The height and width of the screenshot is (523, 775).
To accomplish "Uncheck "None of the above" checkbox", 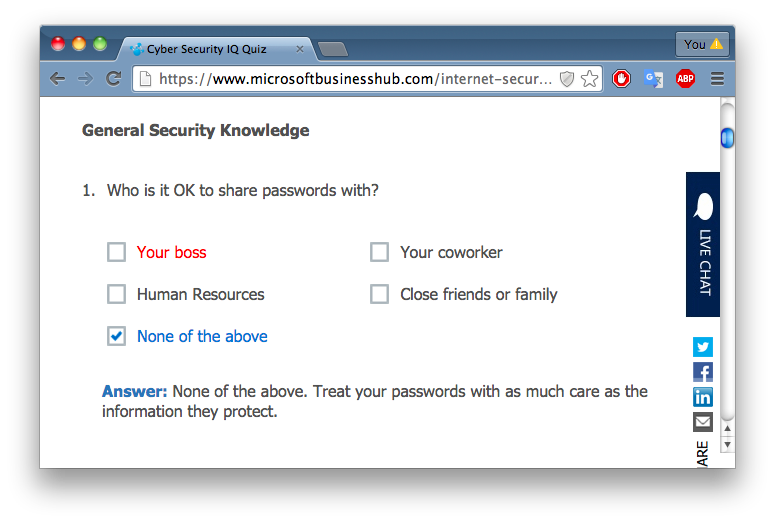I will point(116,336).
